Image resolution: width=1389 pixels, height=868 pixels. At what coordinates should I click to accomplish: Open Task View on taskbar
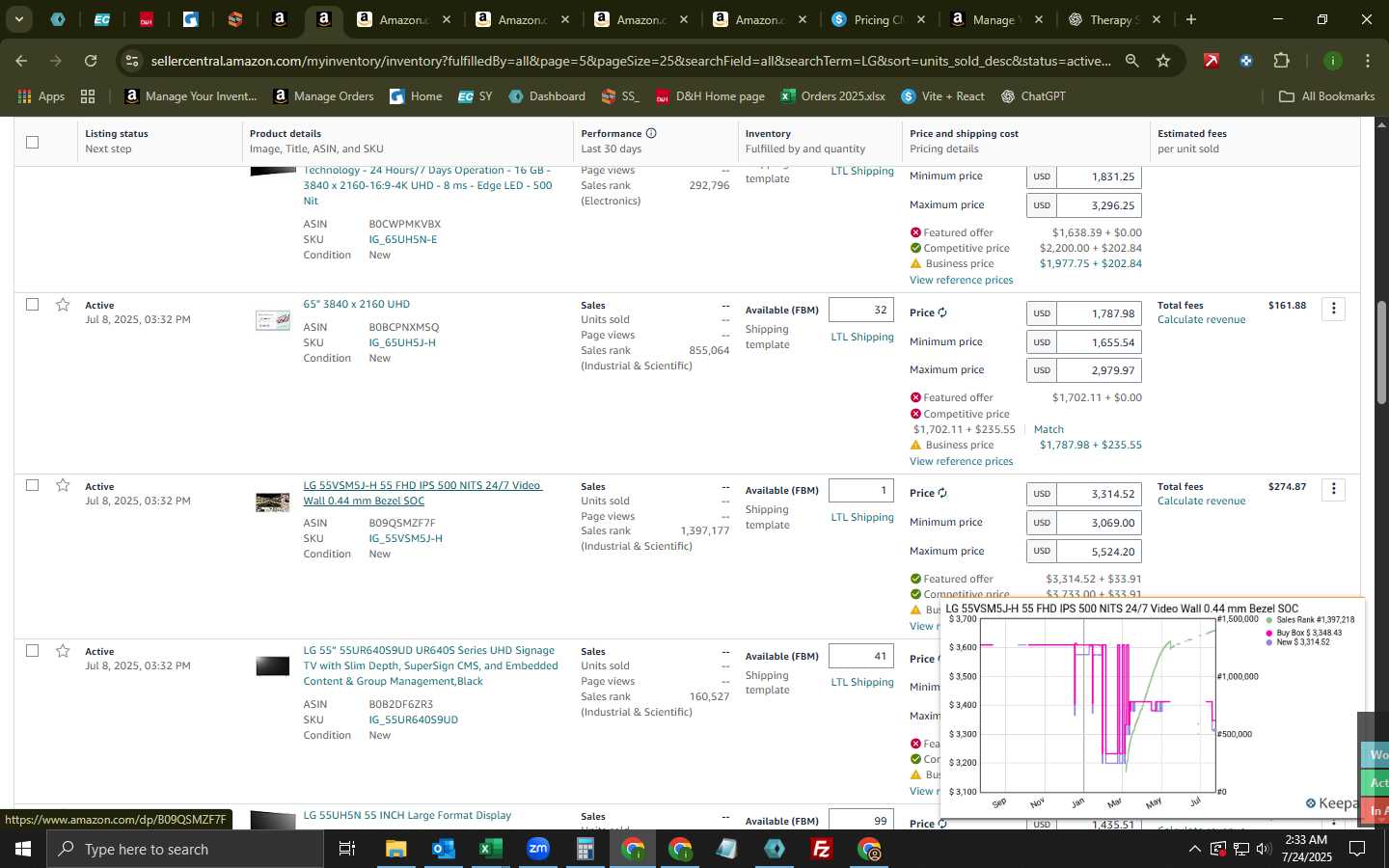346,849
